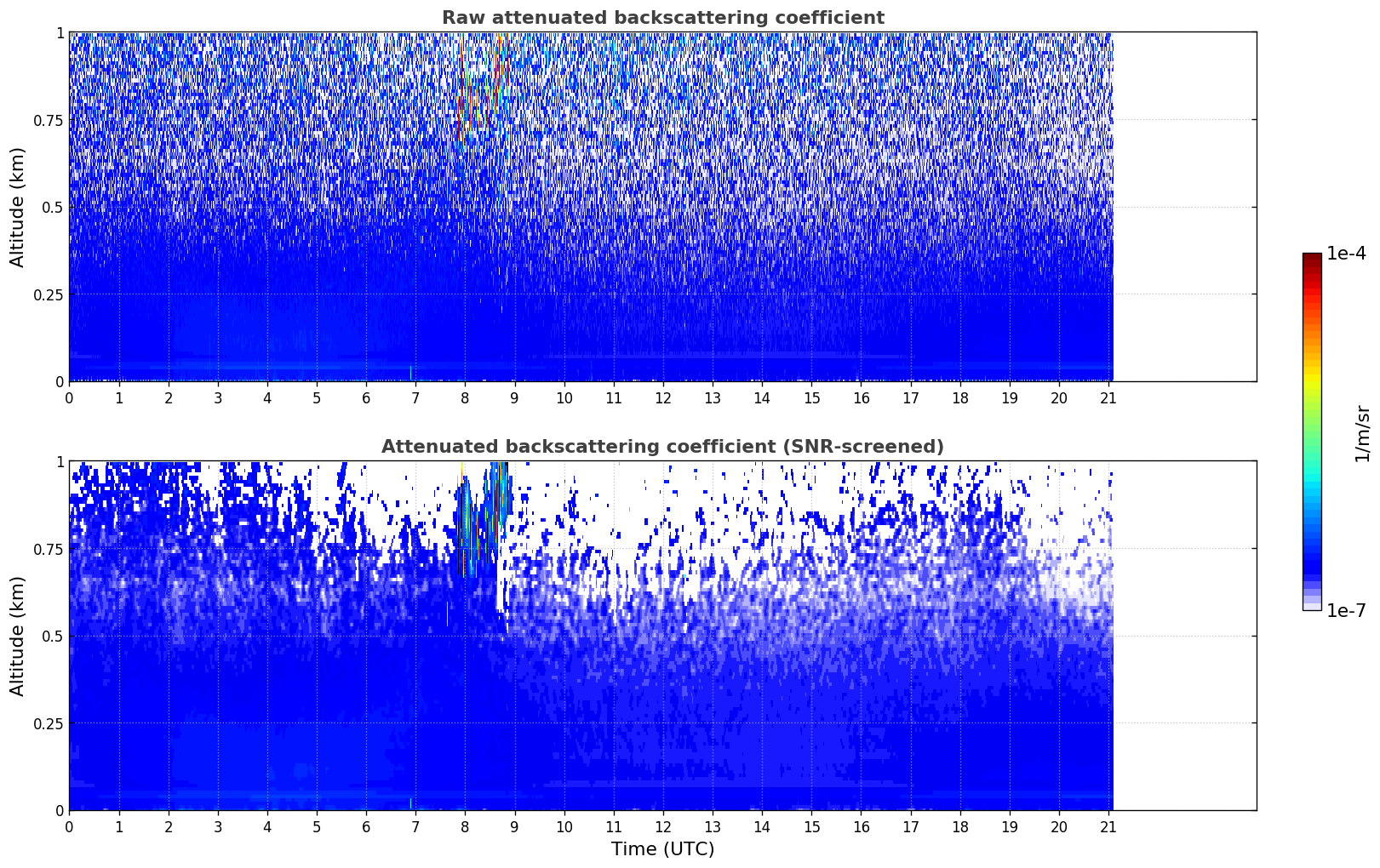Click time tick '19' under the SNR-screened plot

tap(1010, 826)
